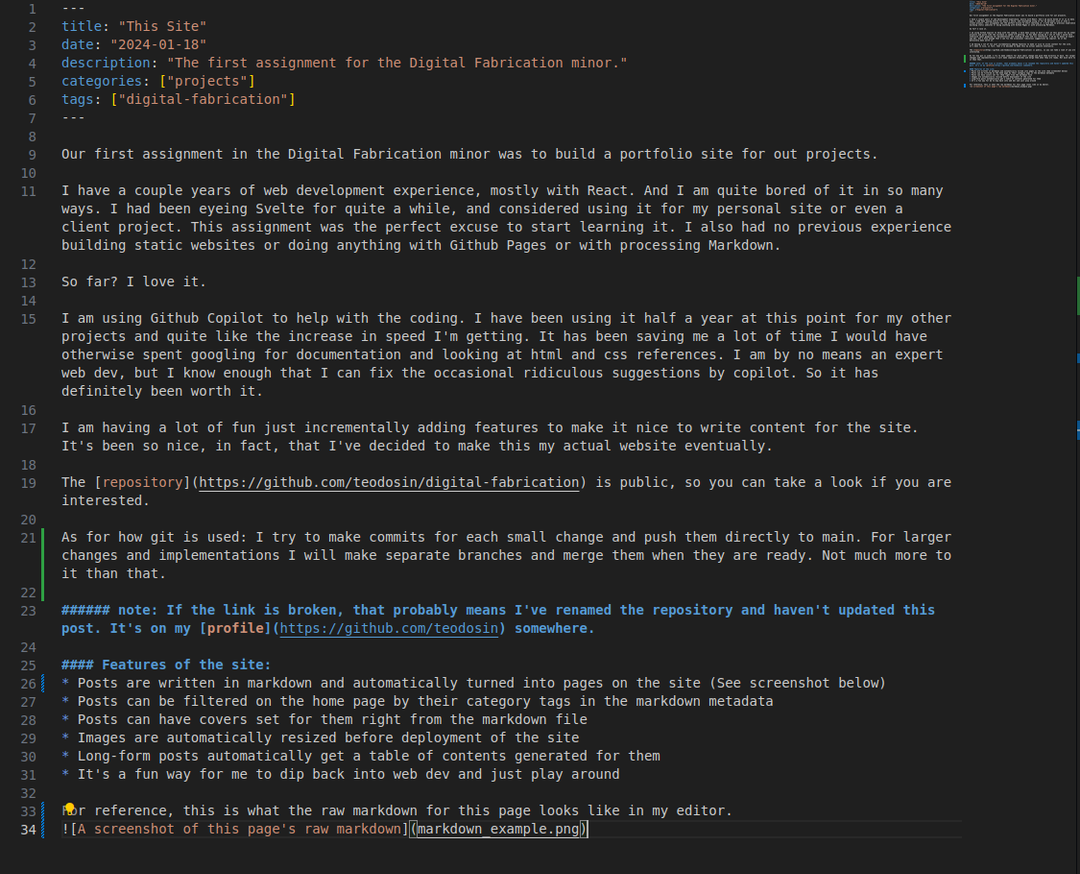Click the yellow lightbulb code action icon
The image size is (1080, 874).
point(70,809)
